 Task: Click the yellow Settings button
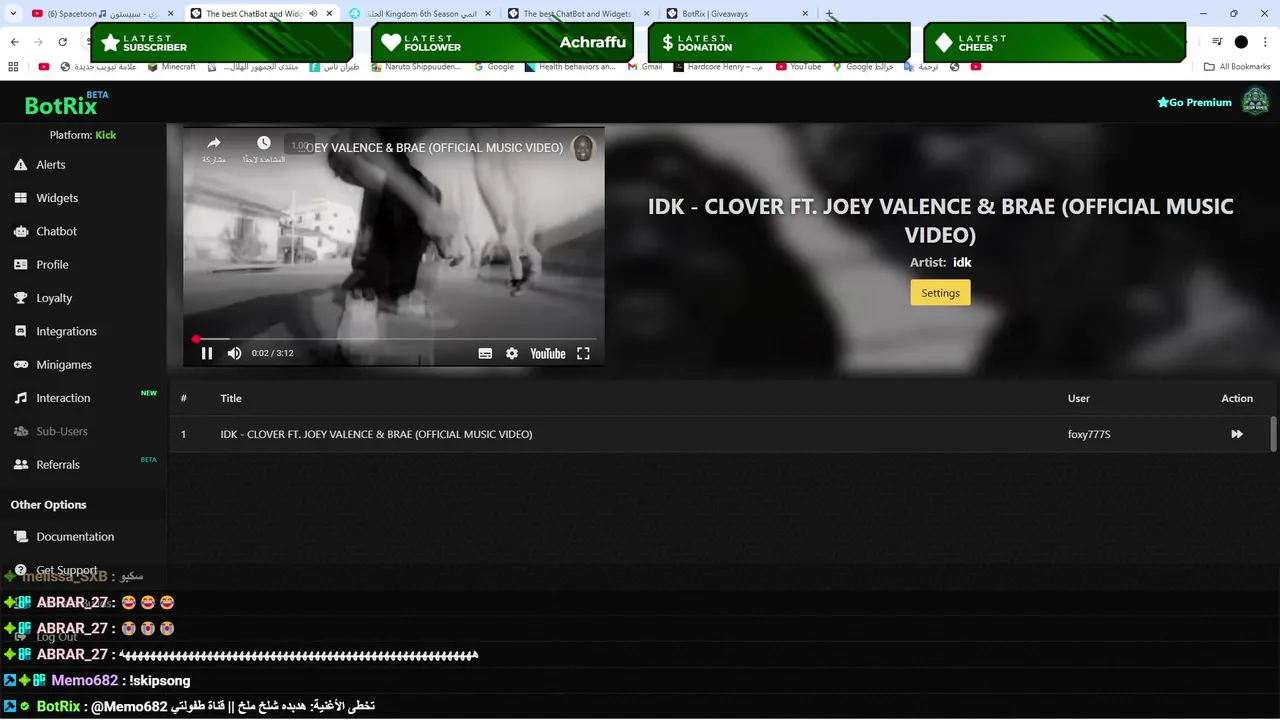pos(940,293)
